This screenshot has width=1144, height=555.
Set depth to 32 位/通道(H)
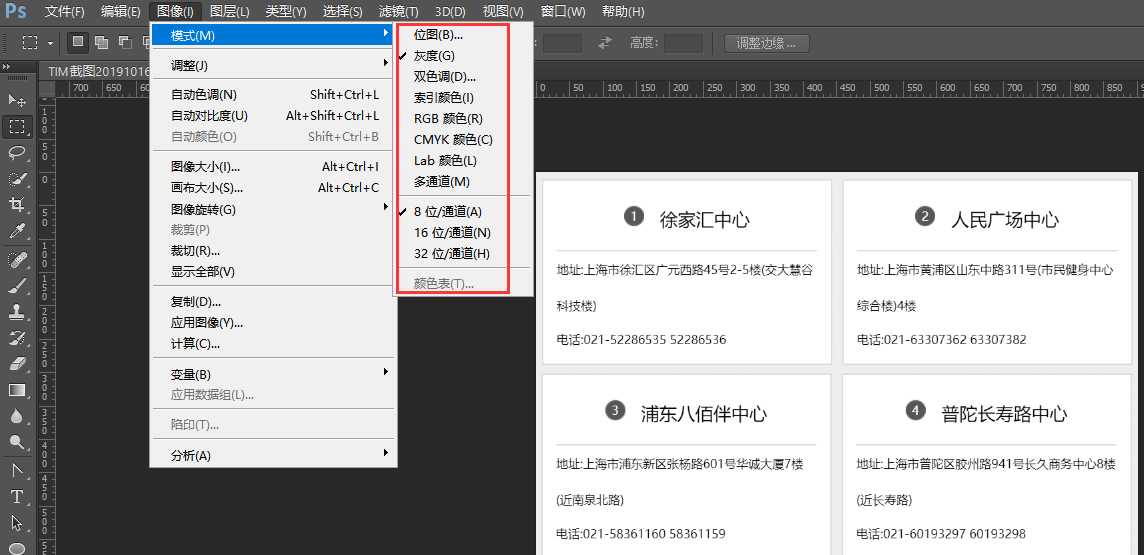coord(452,254)
